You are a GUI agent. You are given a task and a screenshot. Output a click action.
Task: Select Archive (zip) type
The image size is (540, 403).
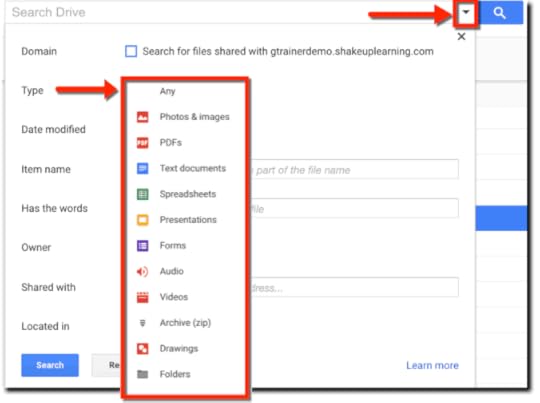tap(186, 323)
